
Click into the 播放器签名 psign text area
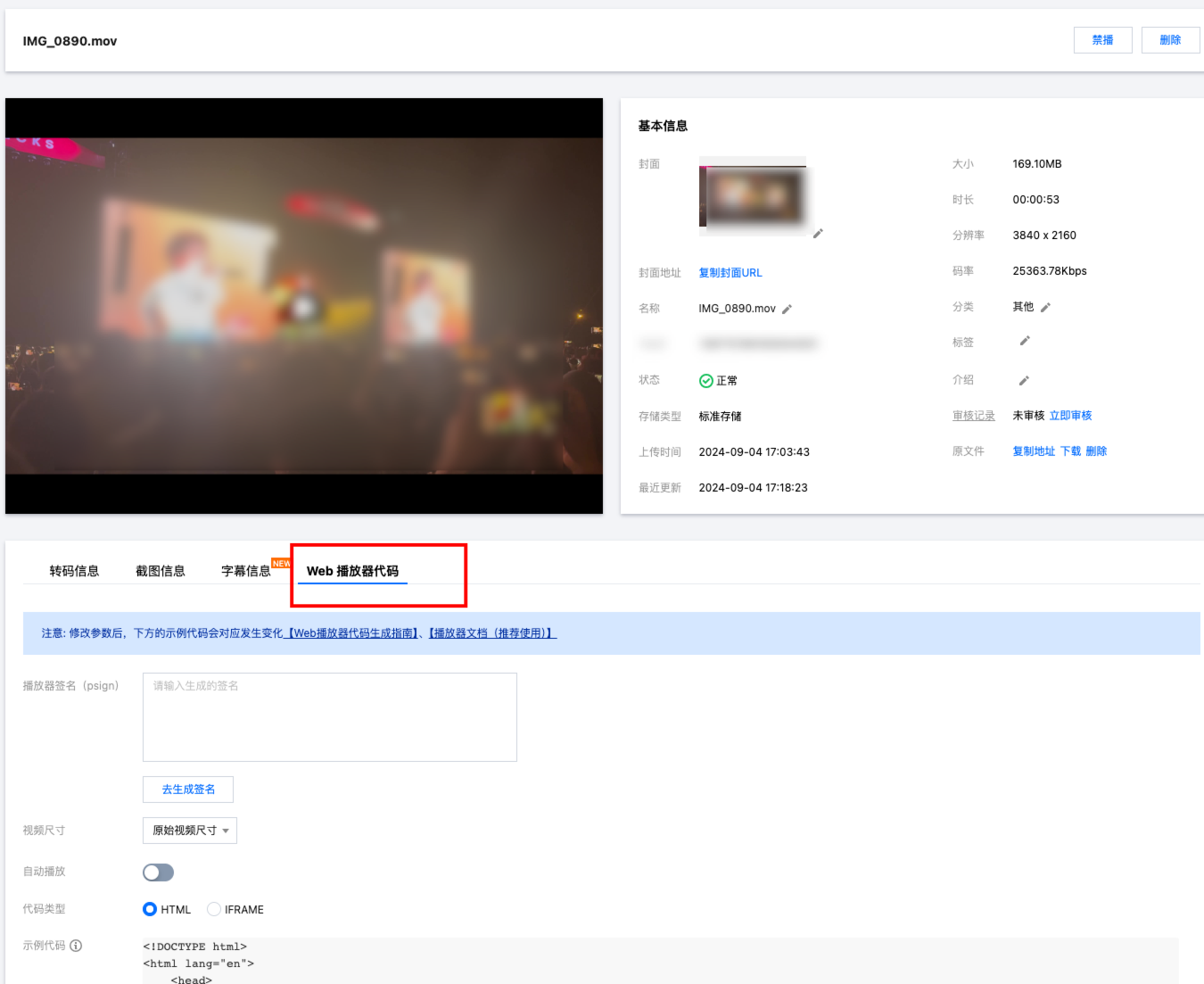(330, 717)
